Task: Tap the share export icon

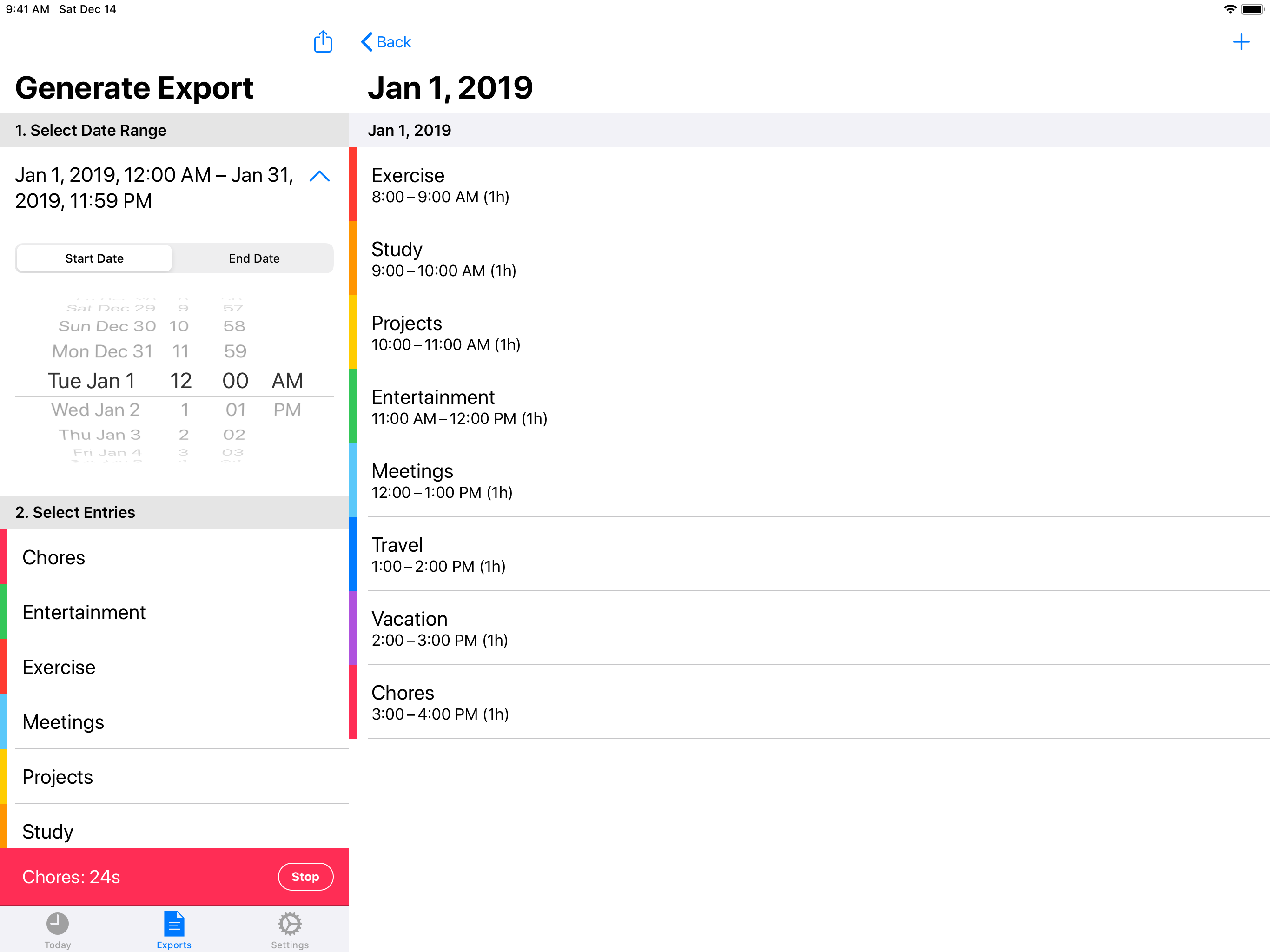Action: click(x=323, y=41)
